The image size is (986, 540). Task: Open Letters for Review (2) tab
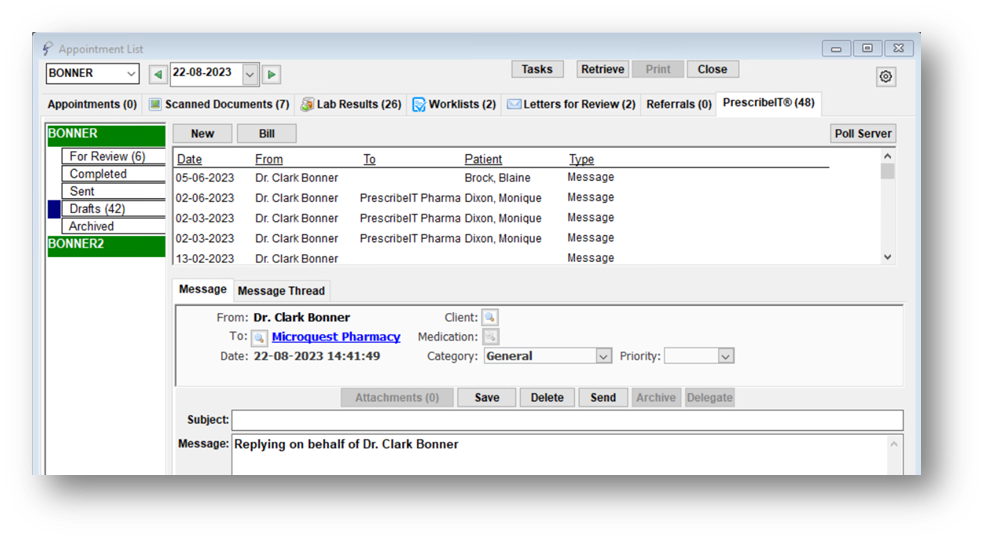click(571, 104)
